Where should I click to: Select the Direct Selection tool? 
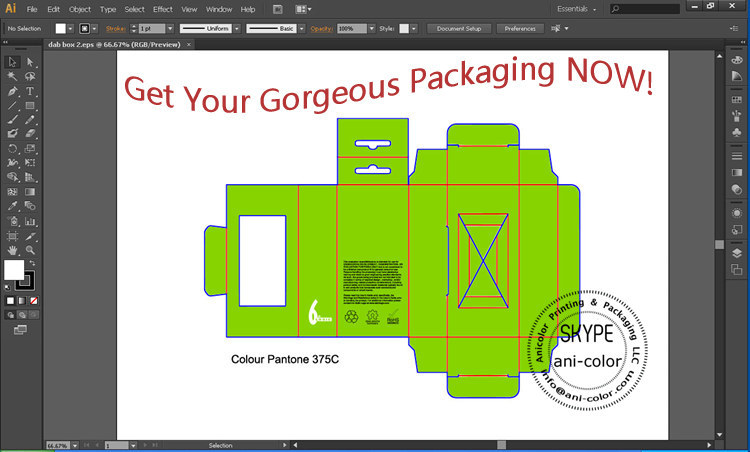tap(30, 62)
